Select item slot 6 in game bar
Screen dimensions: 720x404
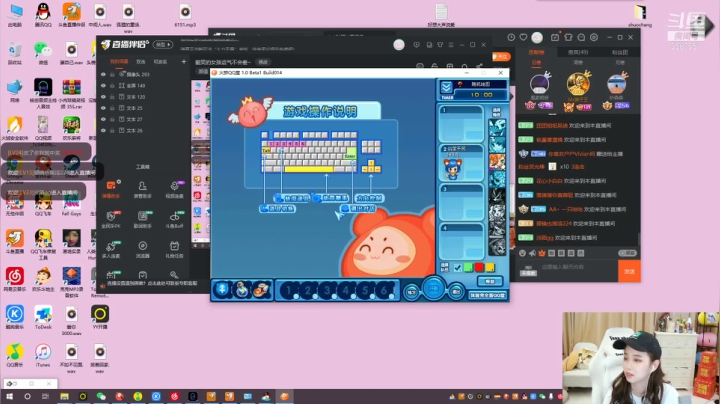point(384,290)
